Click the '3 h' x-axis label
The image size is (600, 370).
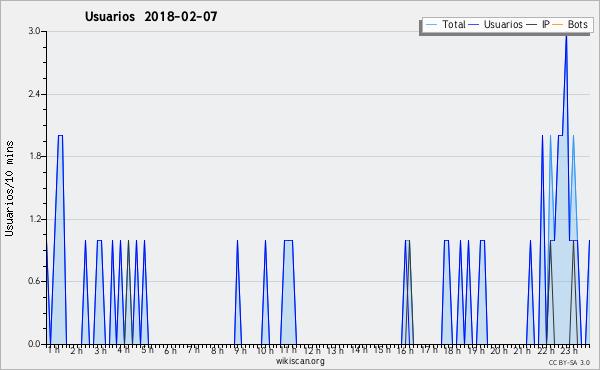[x=101, y=350]
